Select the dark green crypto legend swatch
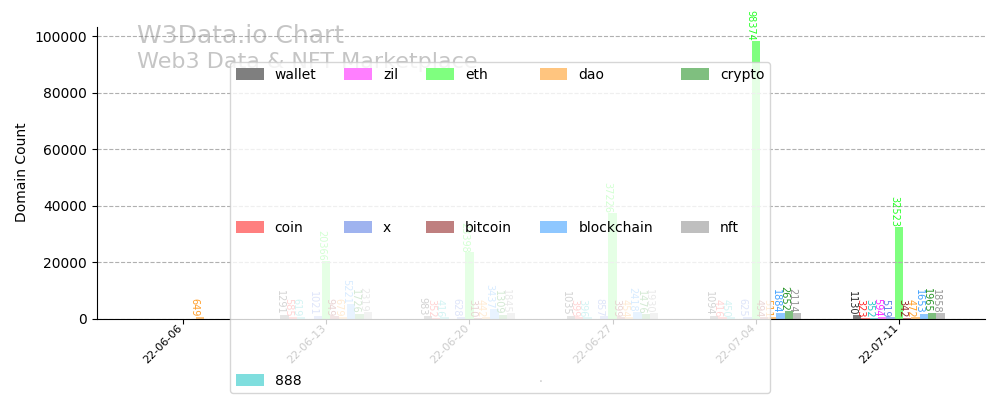 pyautogui.click(x=695, y=74)
